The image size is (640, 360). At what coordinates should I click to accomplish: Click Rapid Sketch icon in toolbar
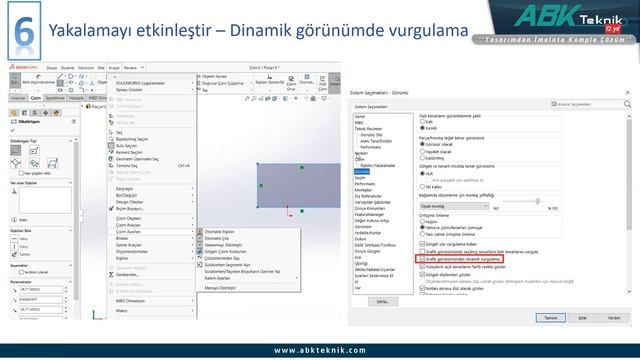coord(322,79)
